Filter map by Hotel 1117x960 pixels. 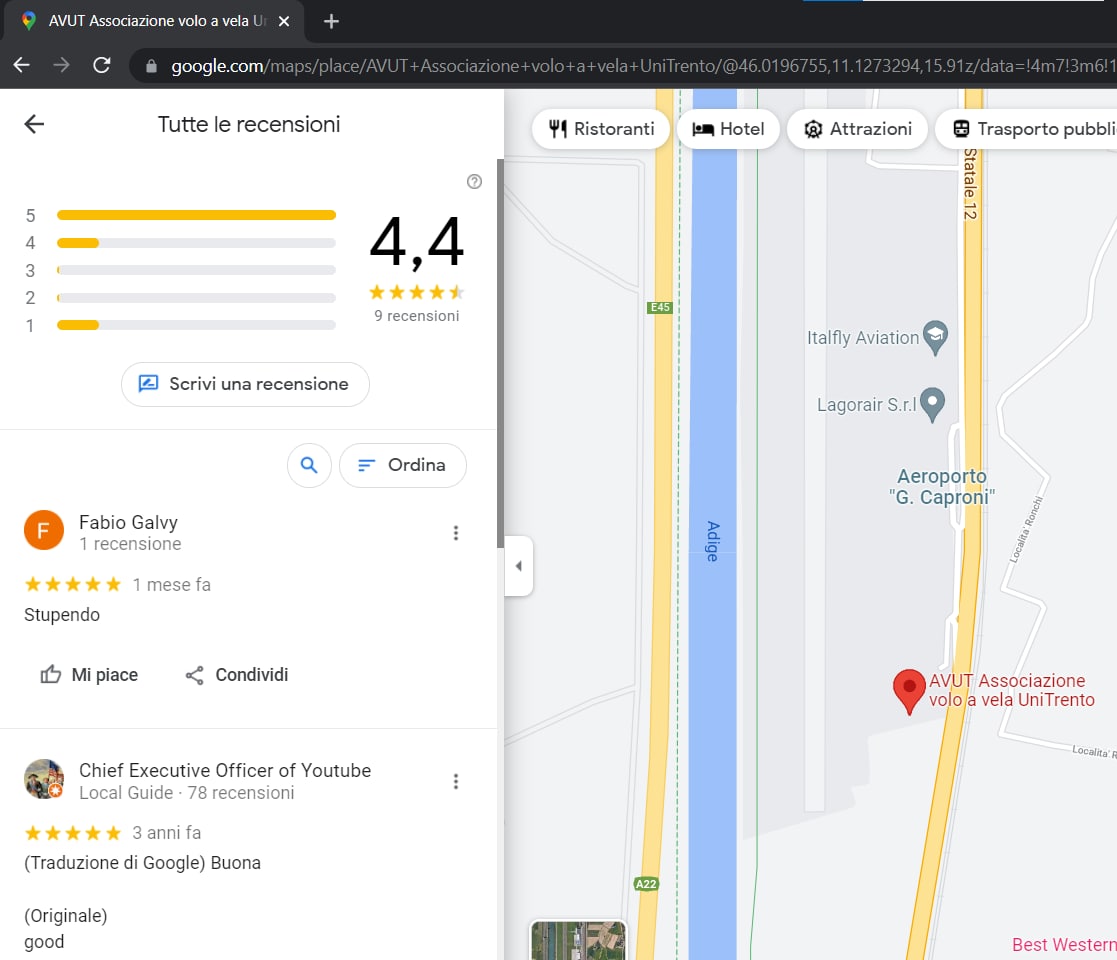click(x=728, y=129)
